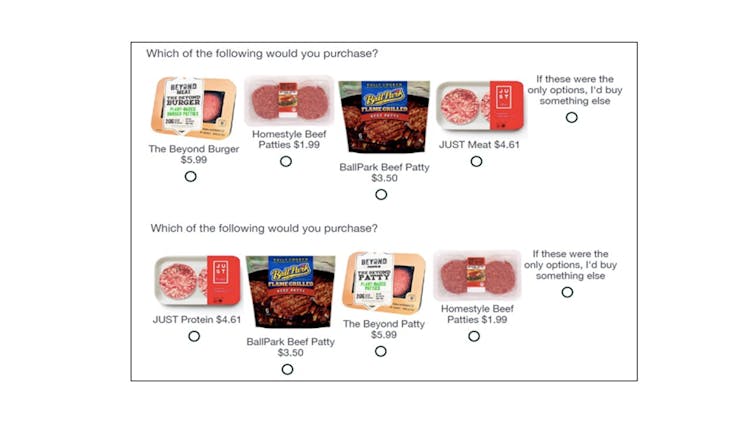This screenshot has width=754, height=424.
Task: Pick the JUST Meat $4.61 radio option
Action: tap(476, 161)
